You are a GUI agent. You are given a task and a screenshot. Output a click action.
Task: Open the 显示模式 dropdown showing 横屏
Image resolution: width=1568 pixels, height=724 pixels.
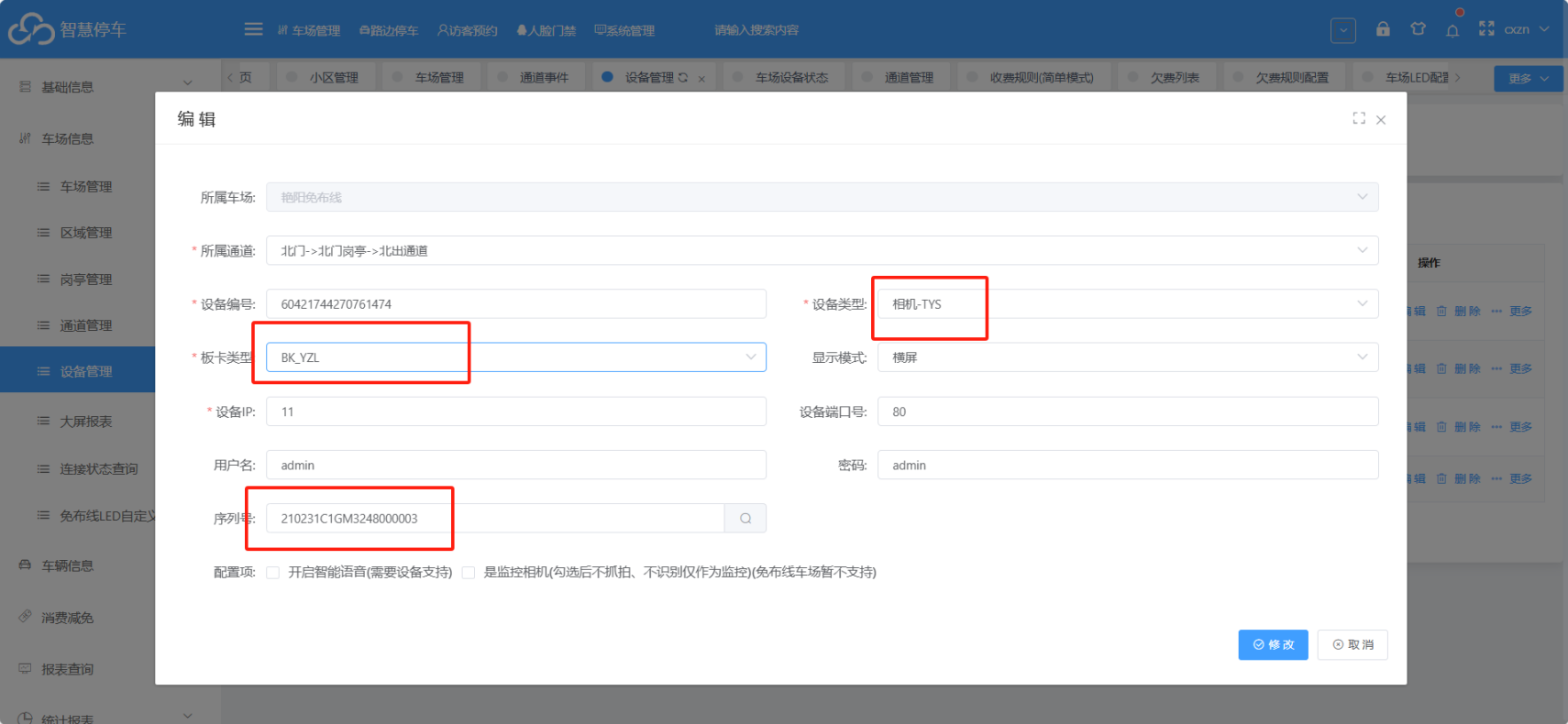1128,357
